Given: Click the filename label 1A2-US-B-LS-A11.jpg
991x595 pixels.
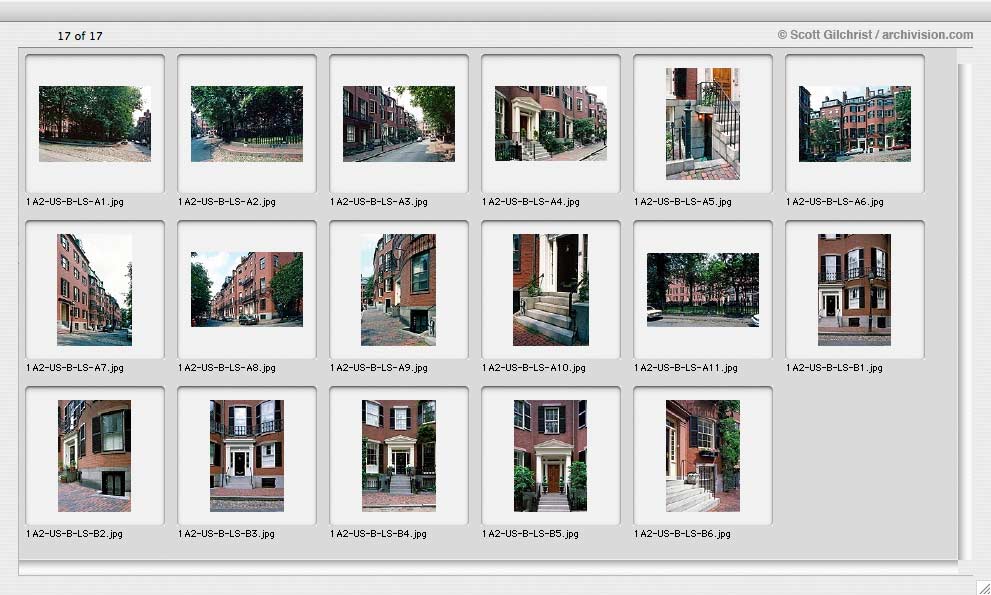Looking at the screenshot, I should [686, 367].
